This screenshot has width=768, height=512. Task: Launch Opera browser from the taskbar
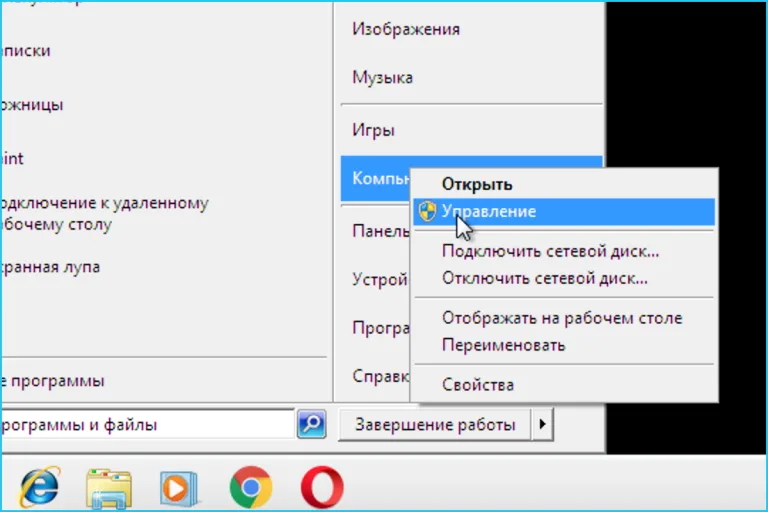click(322, 487)
